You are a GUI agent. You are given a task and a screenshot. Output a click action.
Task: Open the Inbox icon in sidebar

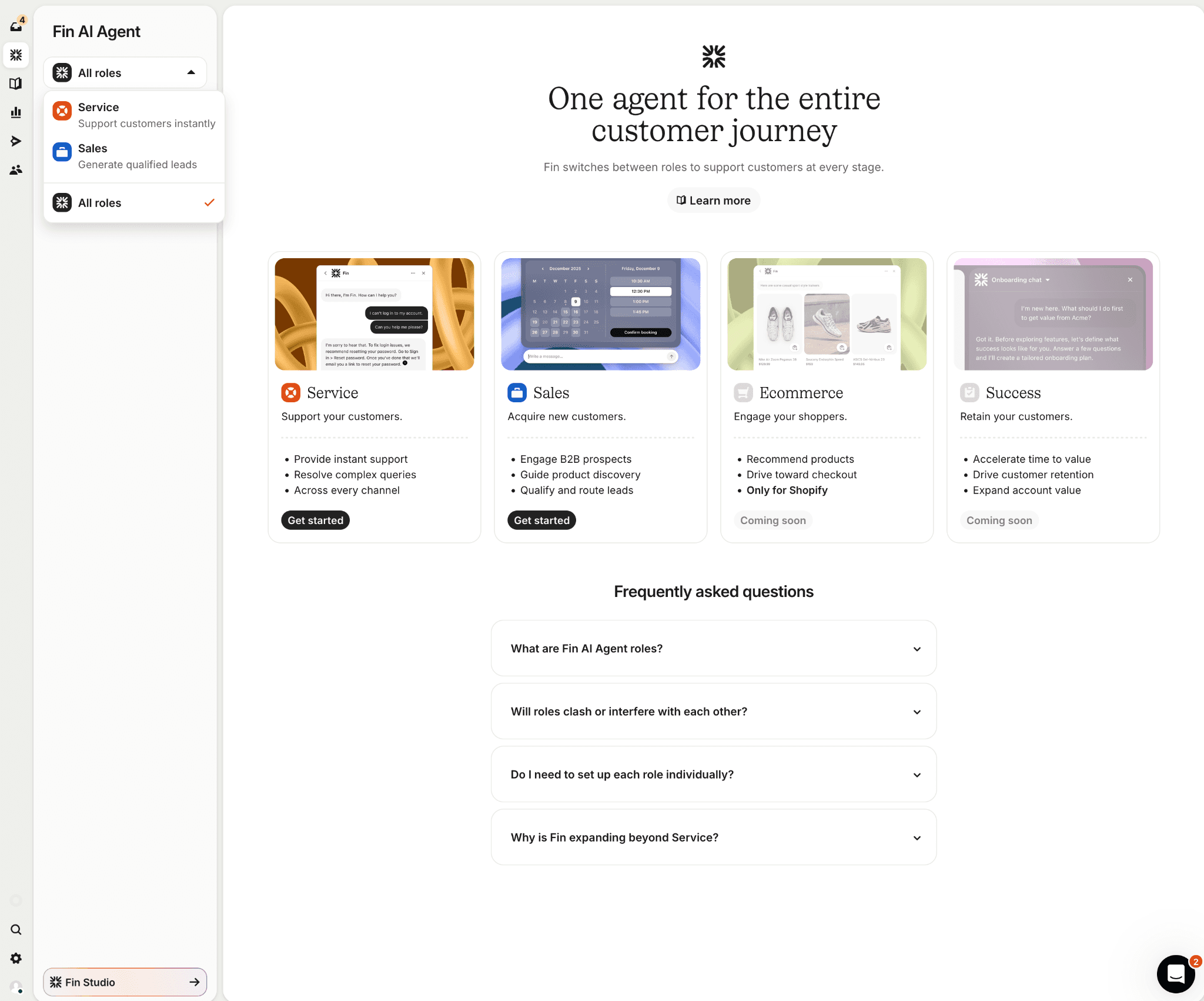pyautogui.click(x=16, y=26)
